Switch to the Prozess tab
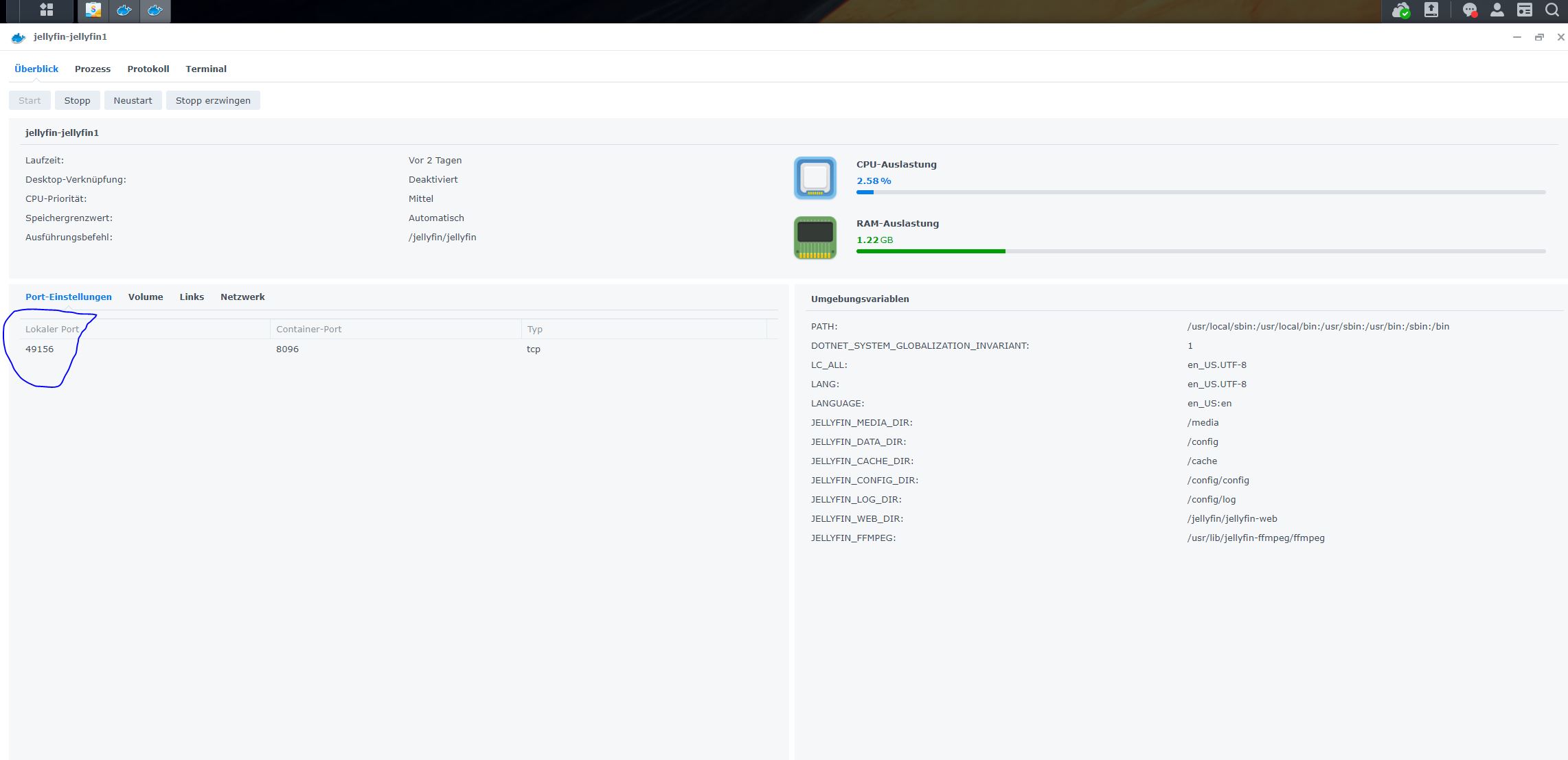Viewport: 1568px width, 760px height. pyautogui.click(x=93, y=69)
